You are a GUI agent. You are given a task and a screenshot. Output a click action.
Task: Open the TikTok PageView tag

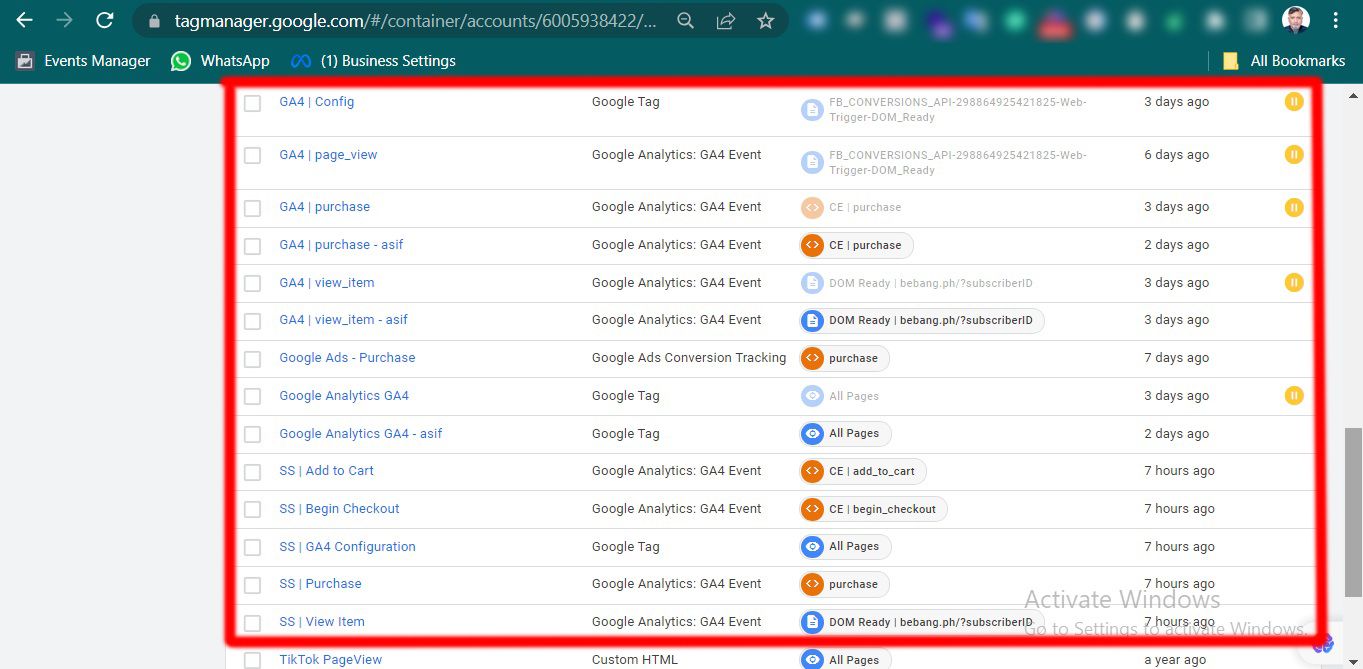330,660
